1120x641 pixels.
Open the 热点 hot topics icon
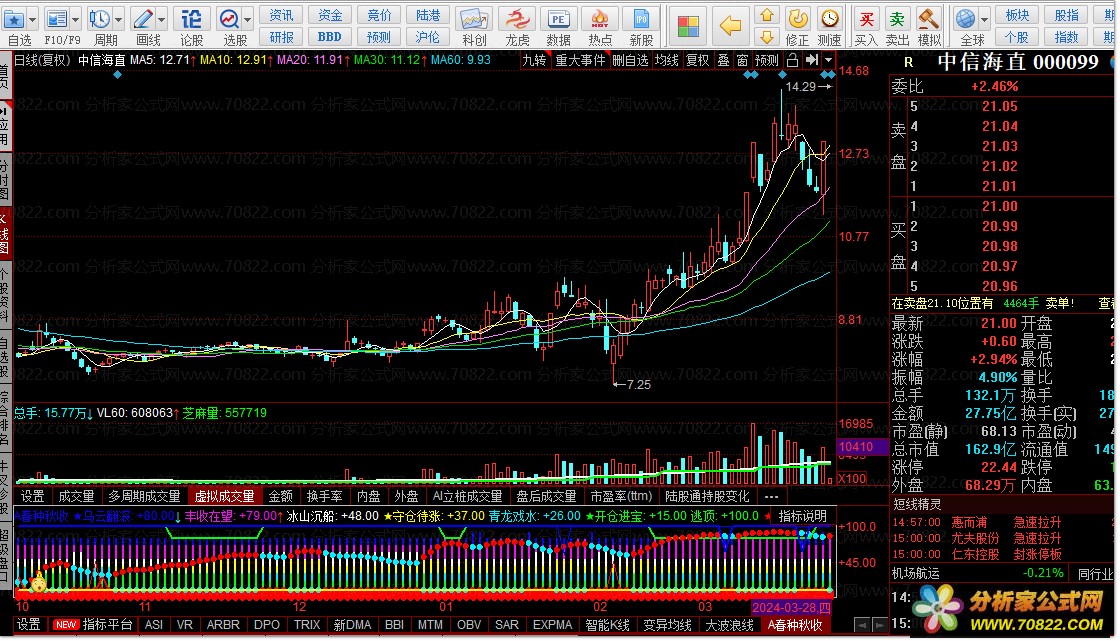[600, 19]
